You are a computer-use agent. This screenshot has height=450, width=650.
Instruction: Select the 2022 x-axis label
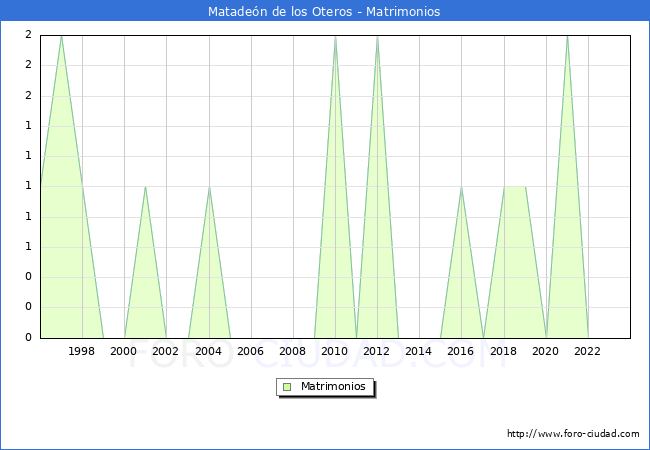pos(587,351)
